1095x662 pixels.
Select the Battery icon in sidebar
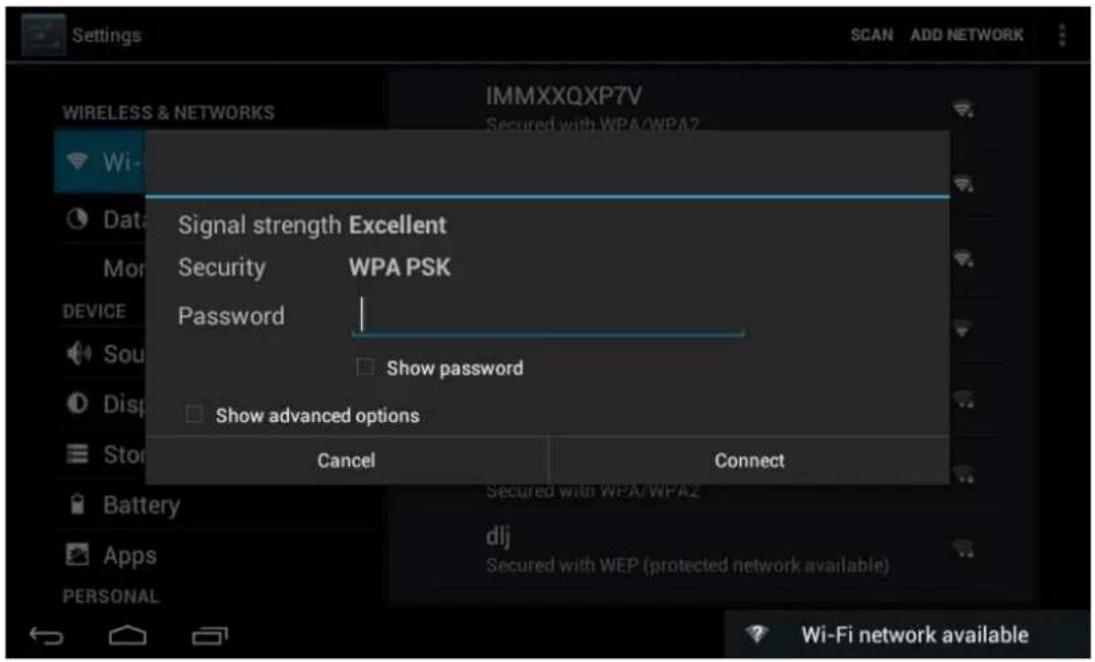(77, 504)
